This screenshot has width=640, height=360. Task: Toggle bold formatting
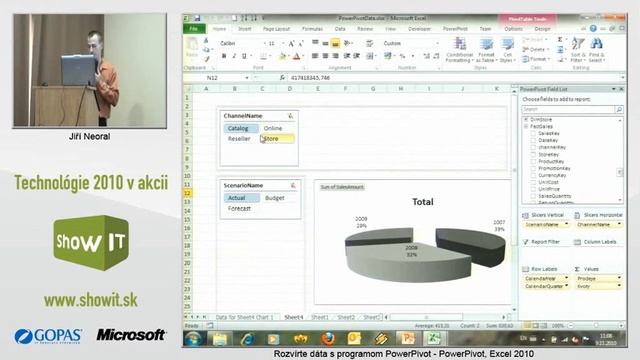[x=224, y=56]
